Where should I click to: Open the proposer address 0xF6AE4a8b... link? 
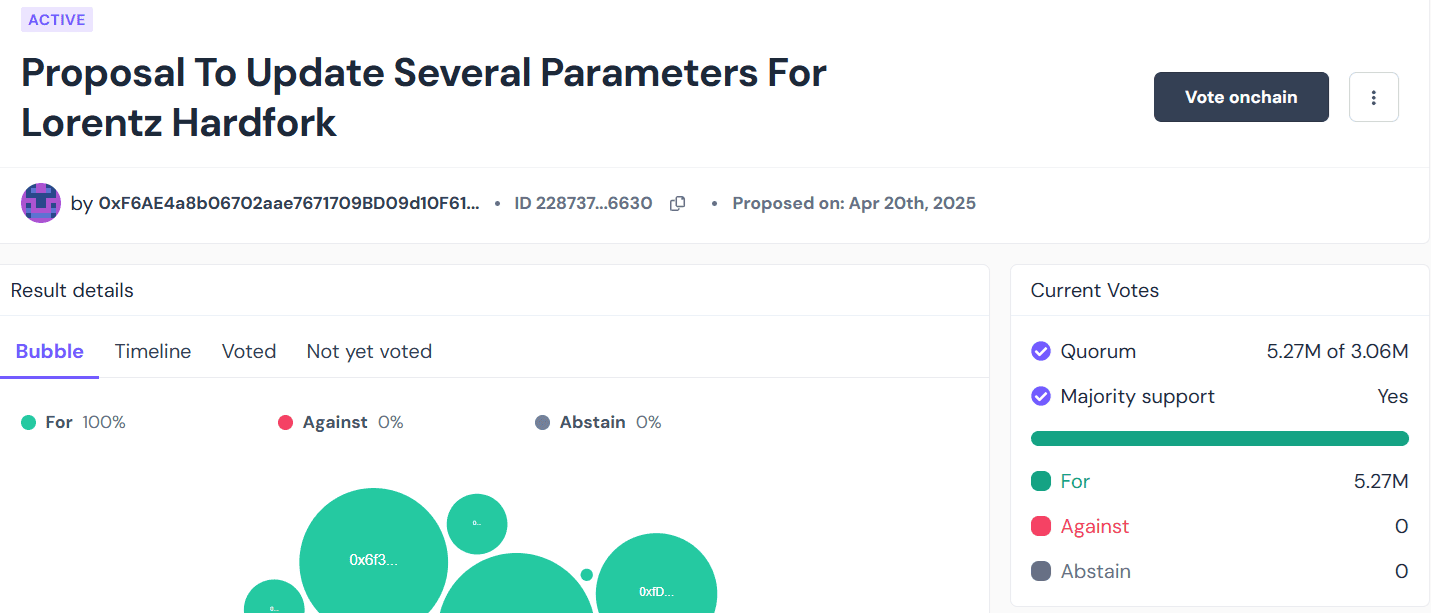(288, 203)
